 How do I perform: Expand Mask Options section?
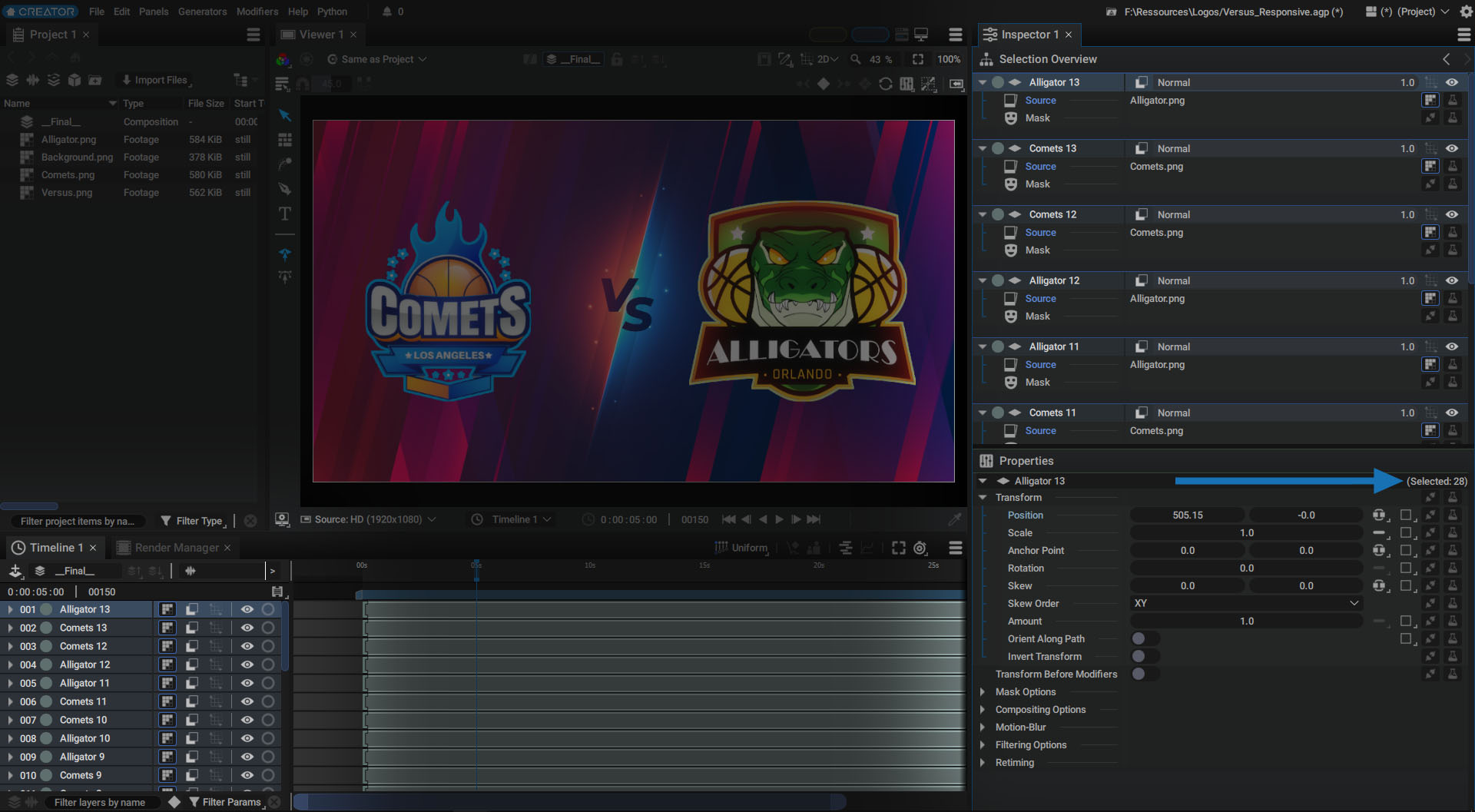coord(983,692)
